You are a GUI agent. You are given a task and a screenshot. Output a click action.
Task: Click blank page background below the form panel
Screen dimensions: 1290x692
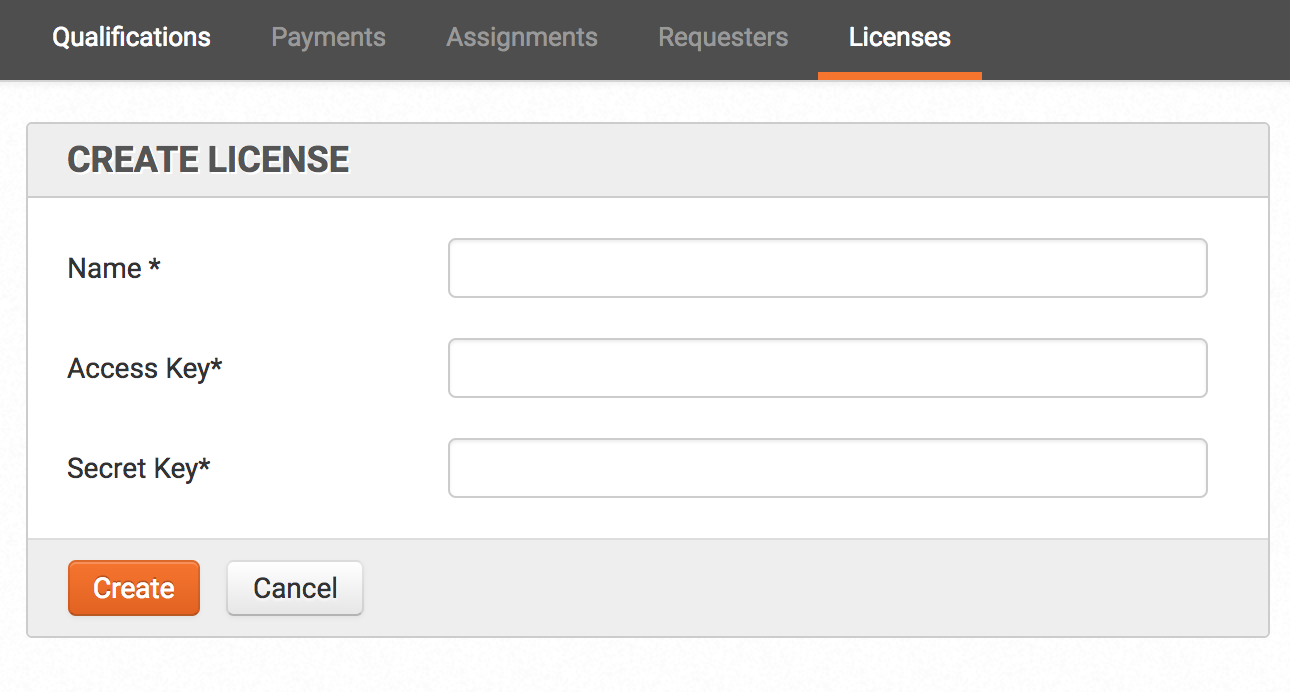[x=645, y=666]
